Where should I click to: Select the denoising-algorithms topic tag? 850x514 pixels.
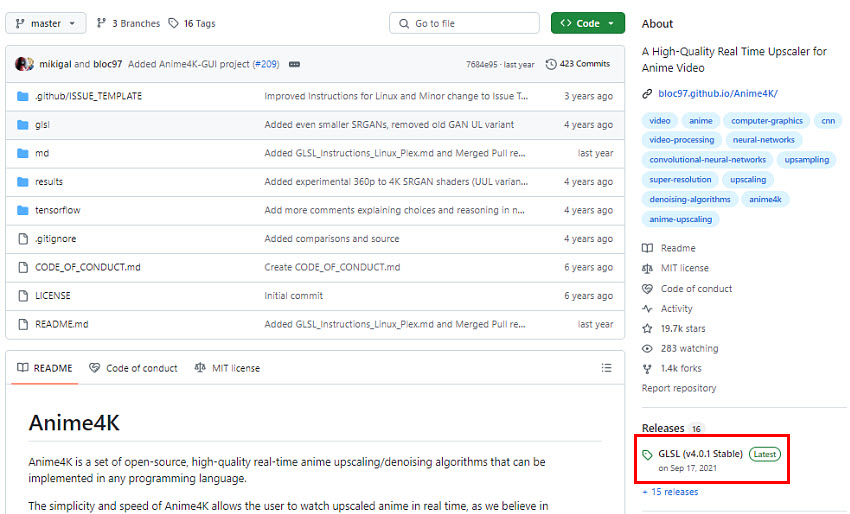[x=690, y=200]
